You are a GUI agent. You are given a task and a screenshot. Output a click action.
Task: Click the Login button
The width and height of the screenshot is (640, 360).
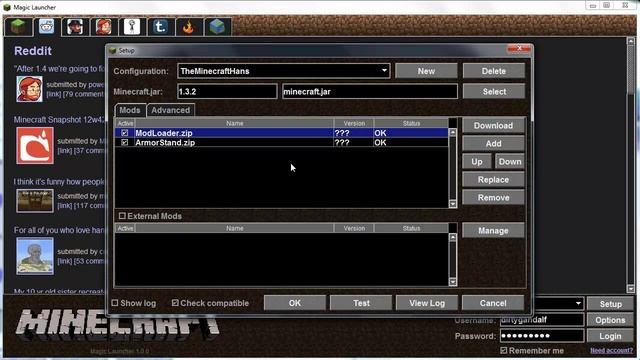click(x=611, y=336)
